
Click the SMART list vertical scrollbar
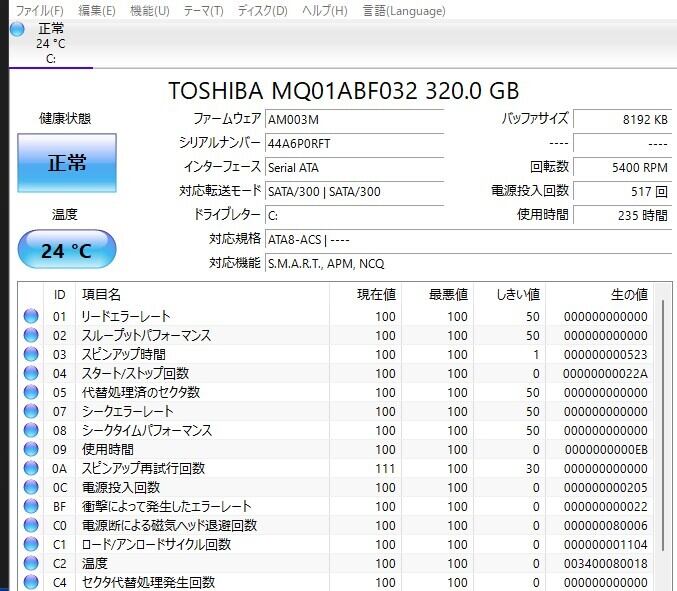click(x=663, y=425)
